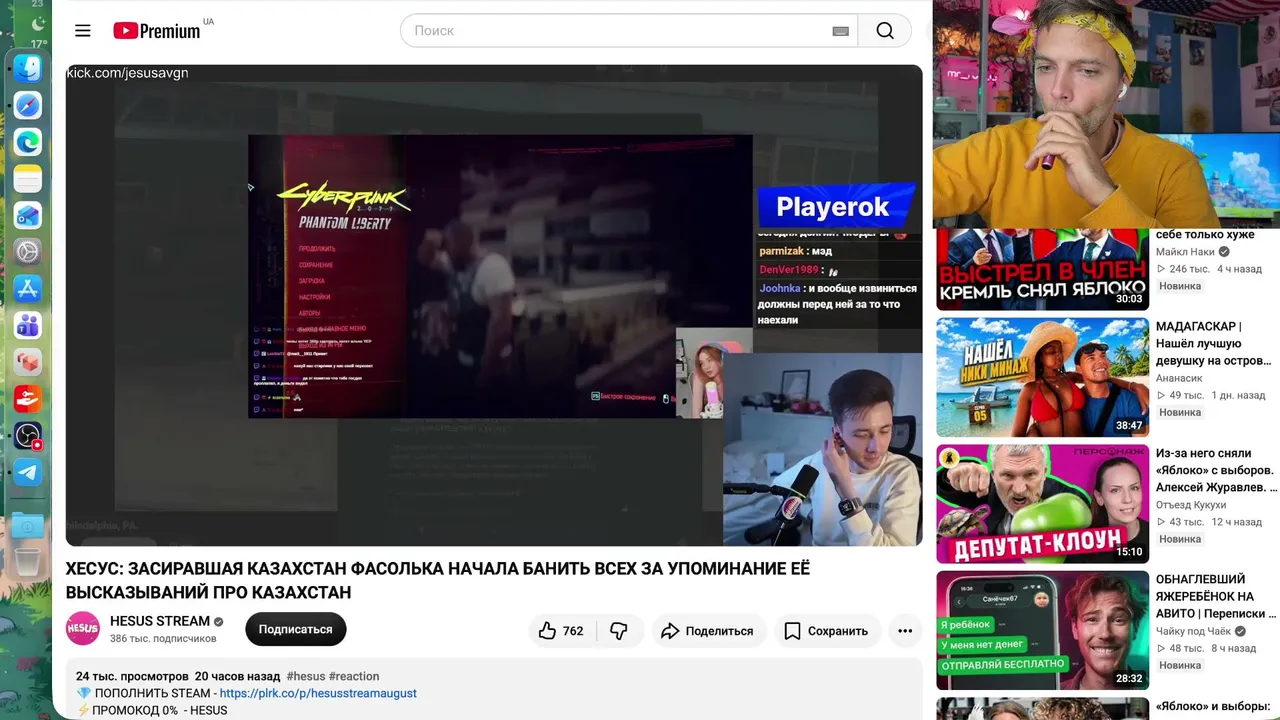The image size is (1280, 720).
Task: Open the МАДАГАСКАР video title
Action: [1214, 343]
